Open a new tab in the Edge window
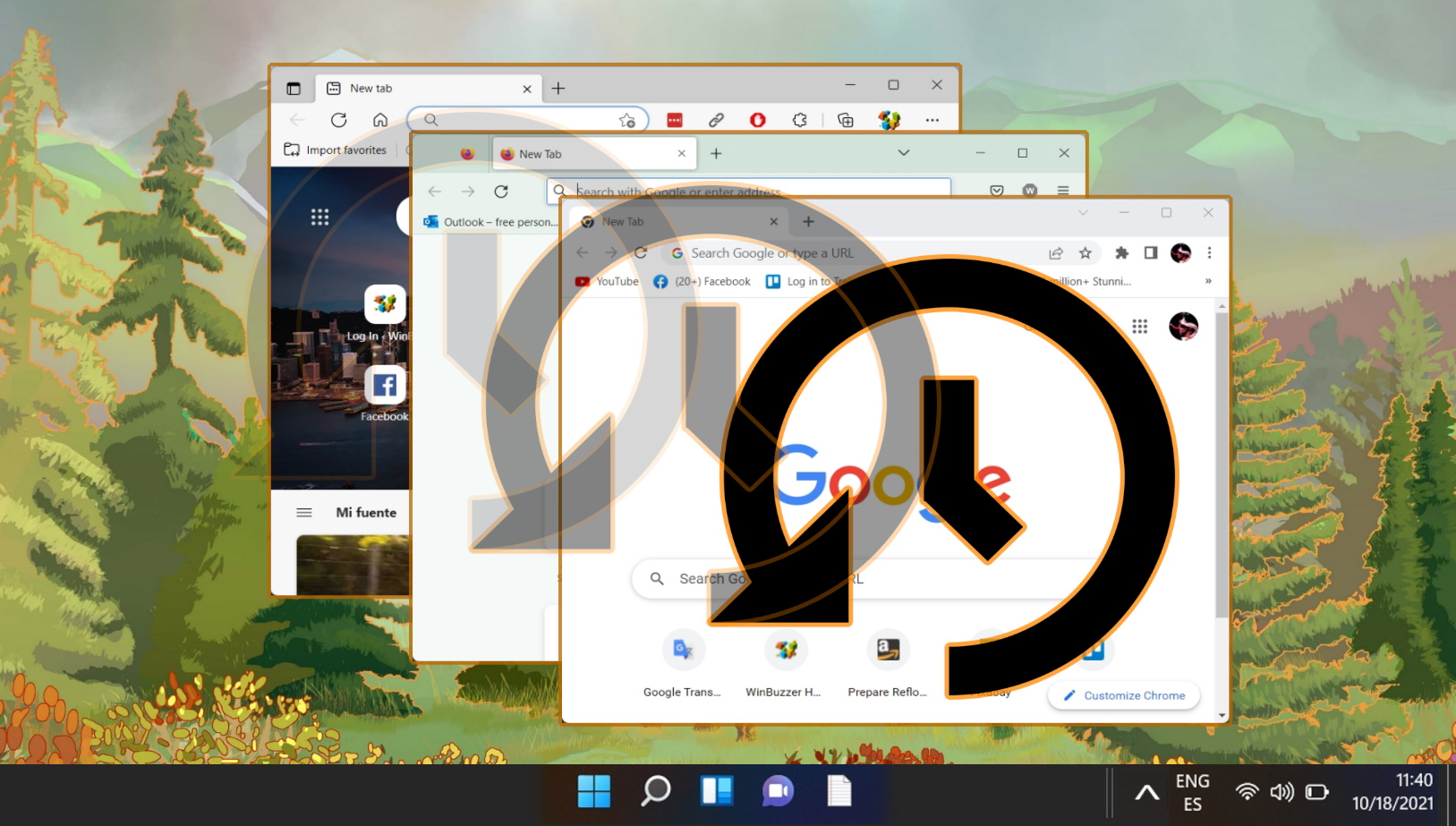This screenshot has width=1456, height=826. [558, 89]
